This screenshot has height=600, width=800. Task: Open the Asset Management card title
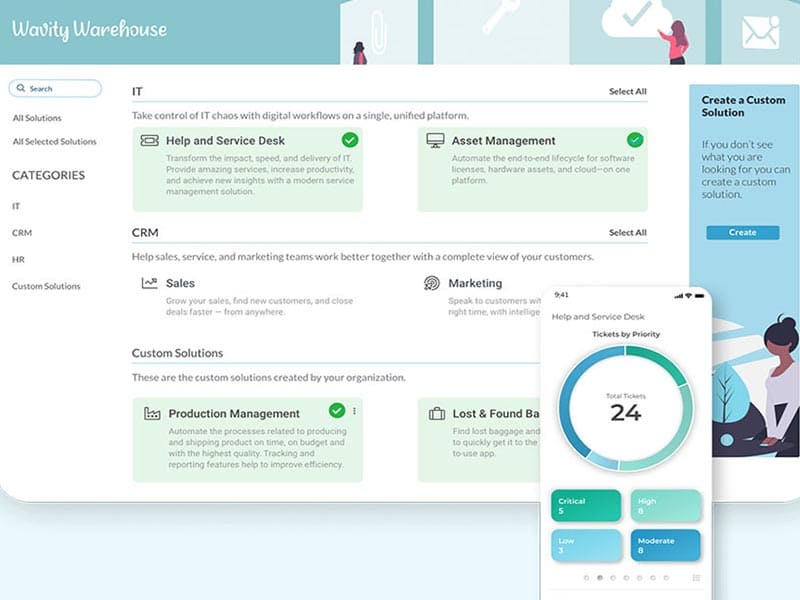pyautogui.click(x=503, y=140)
